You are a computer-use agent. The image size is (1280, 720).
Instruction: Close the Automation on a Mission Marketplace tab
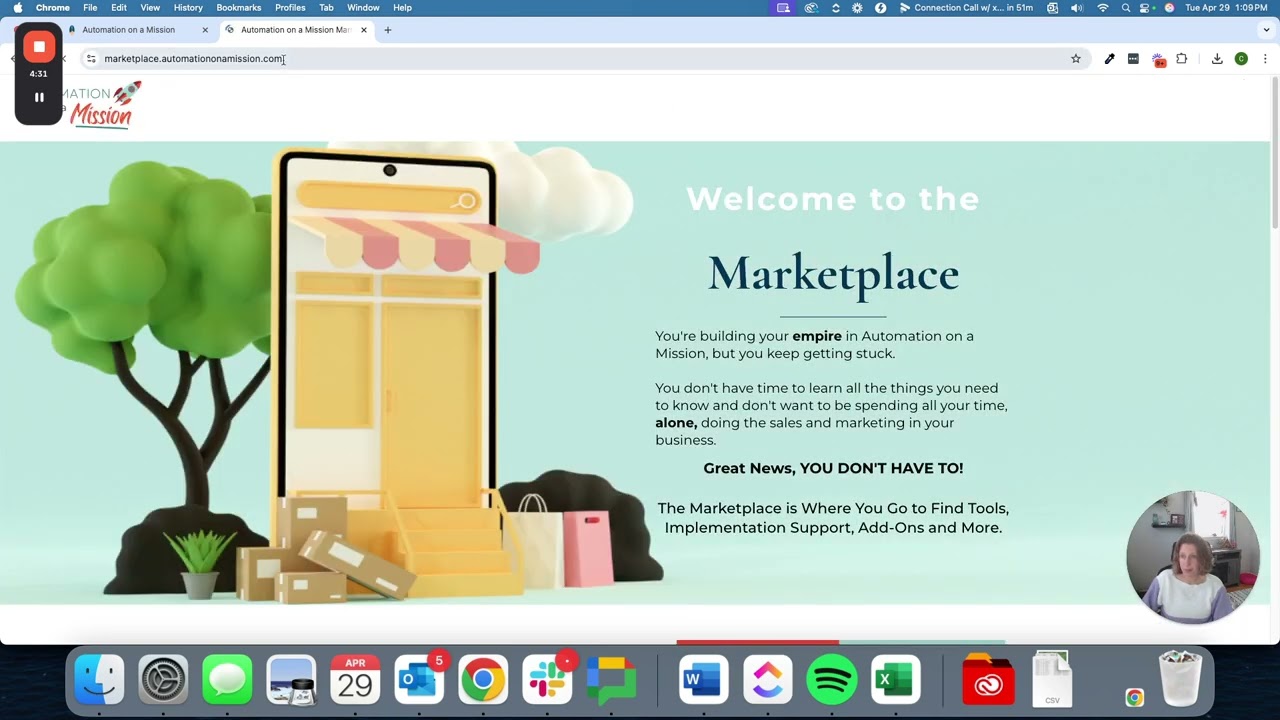[x=364, y=30]
